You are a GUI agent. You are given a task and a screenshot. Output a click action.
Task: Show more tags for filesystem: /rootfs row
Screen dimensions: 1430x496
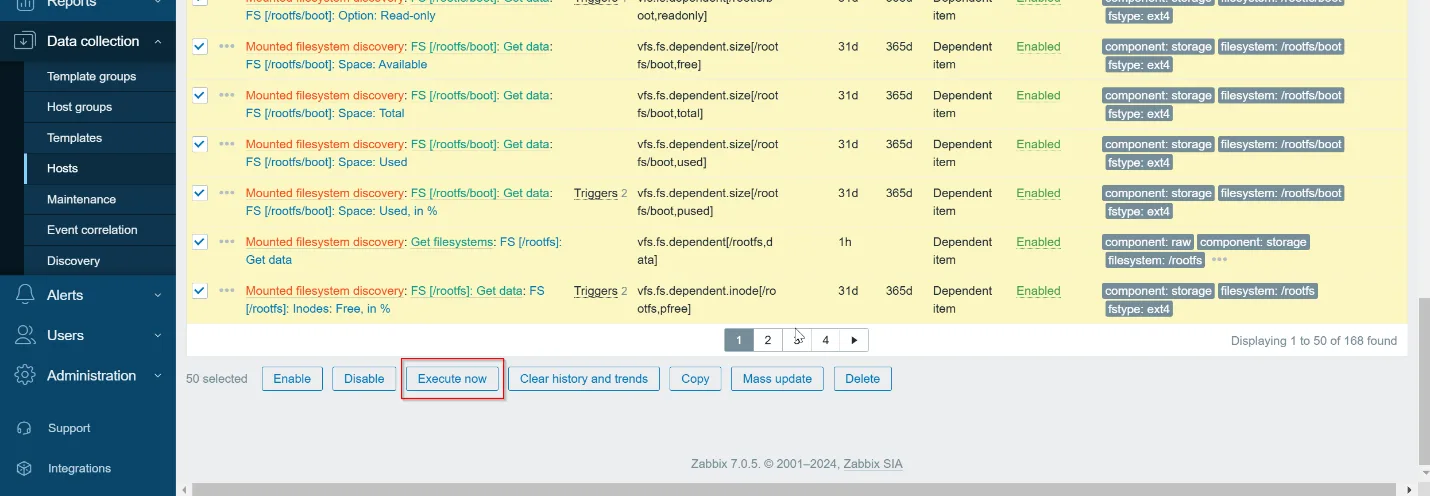(x=1219, y=260)
